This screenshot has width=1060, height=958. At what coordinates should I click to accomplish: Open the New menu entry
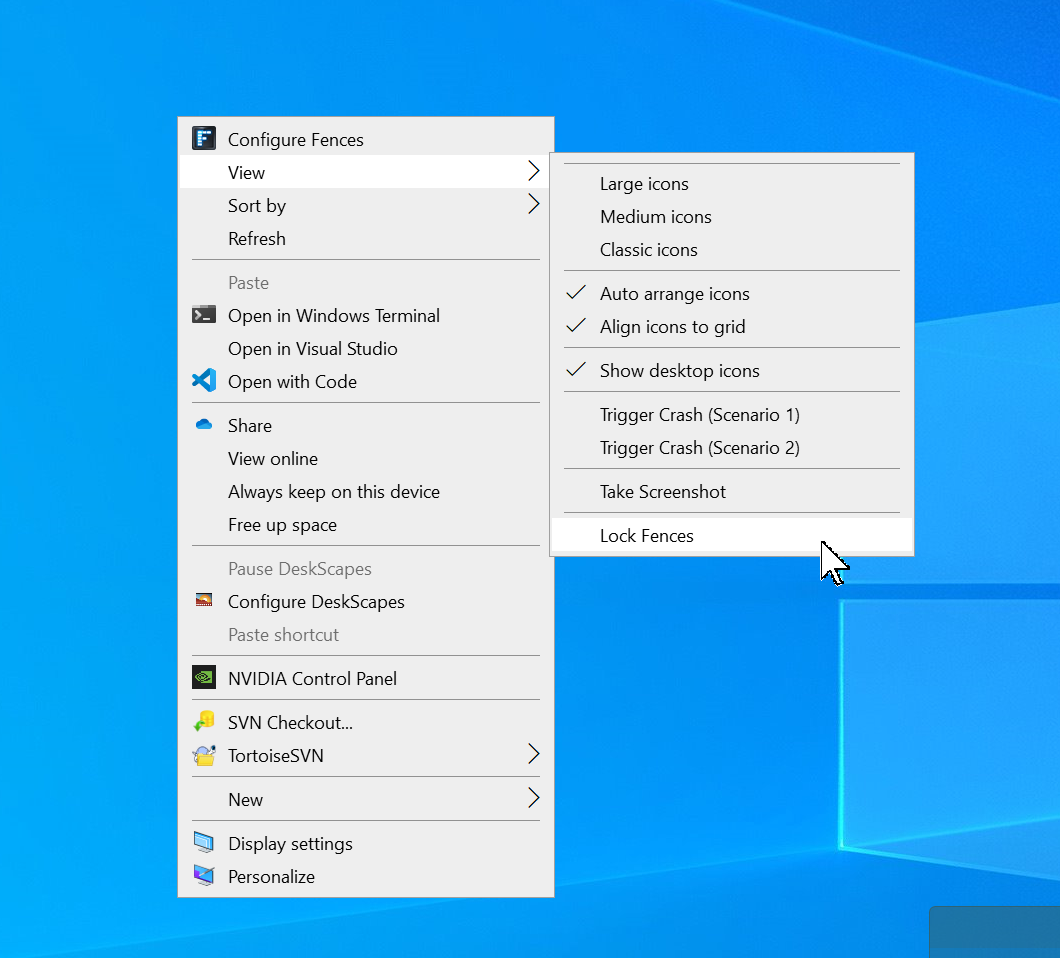366,799
